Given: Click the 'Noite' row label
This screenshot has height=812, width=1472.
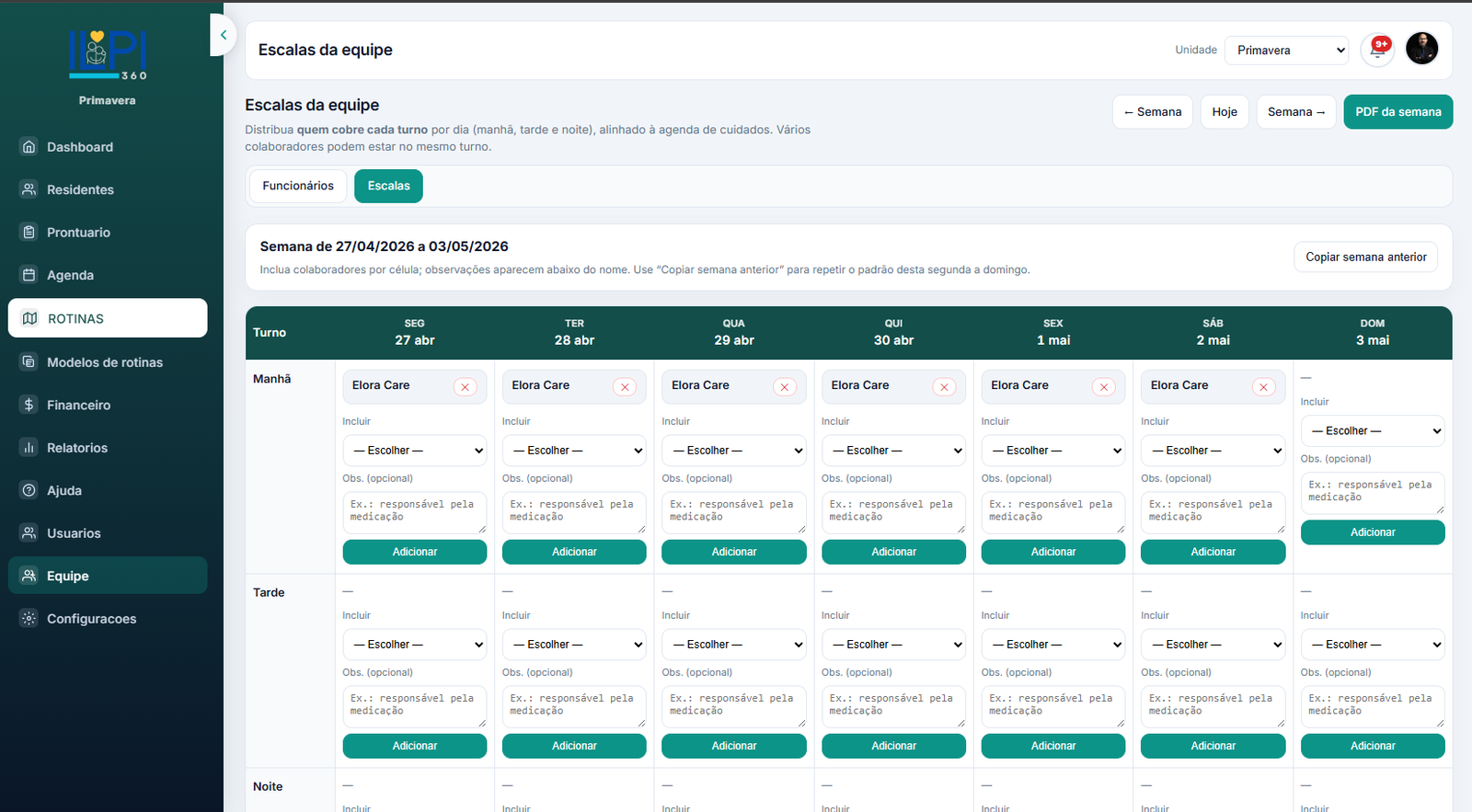Looking at the screenshot, I should click(x=268, y=787).
